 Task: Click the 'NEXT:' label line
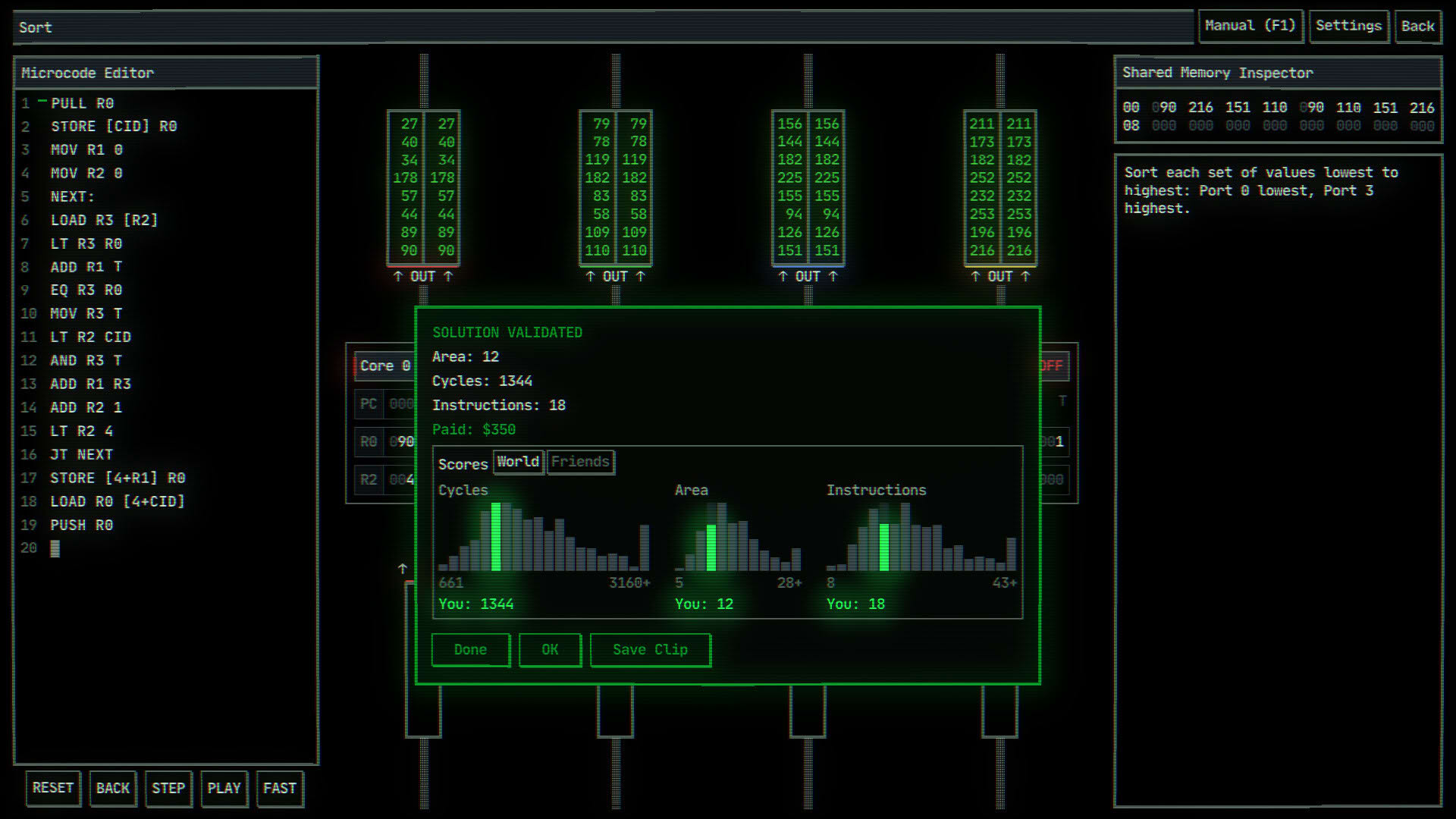click(x=73, y=197)
